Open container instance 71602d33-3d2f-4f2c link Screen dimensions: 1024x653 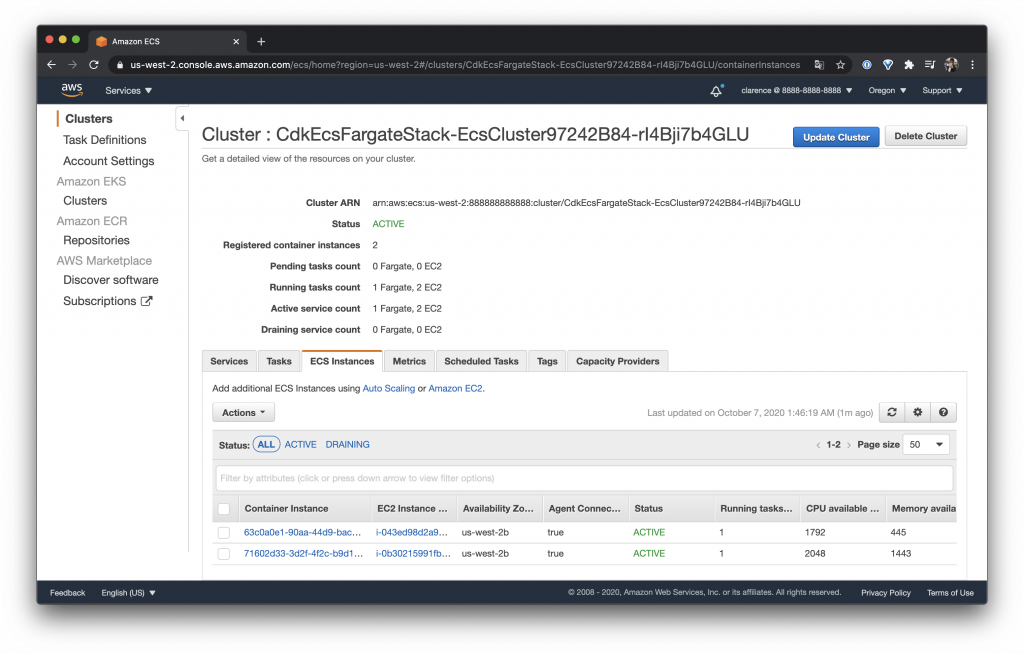303,554
